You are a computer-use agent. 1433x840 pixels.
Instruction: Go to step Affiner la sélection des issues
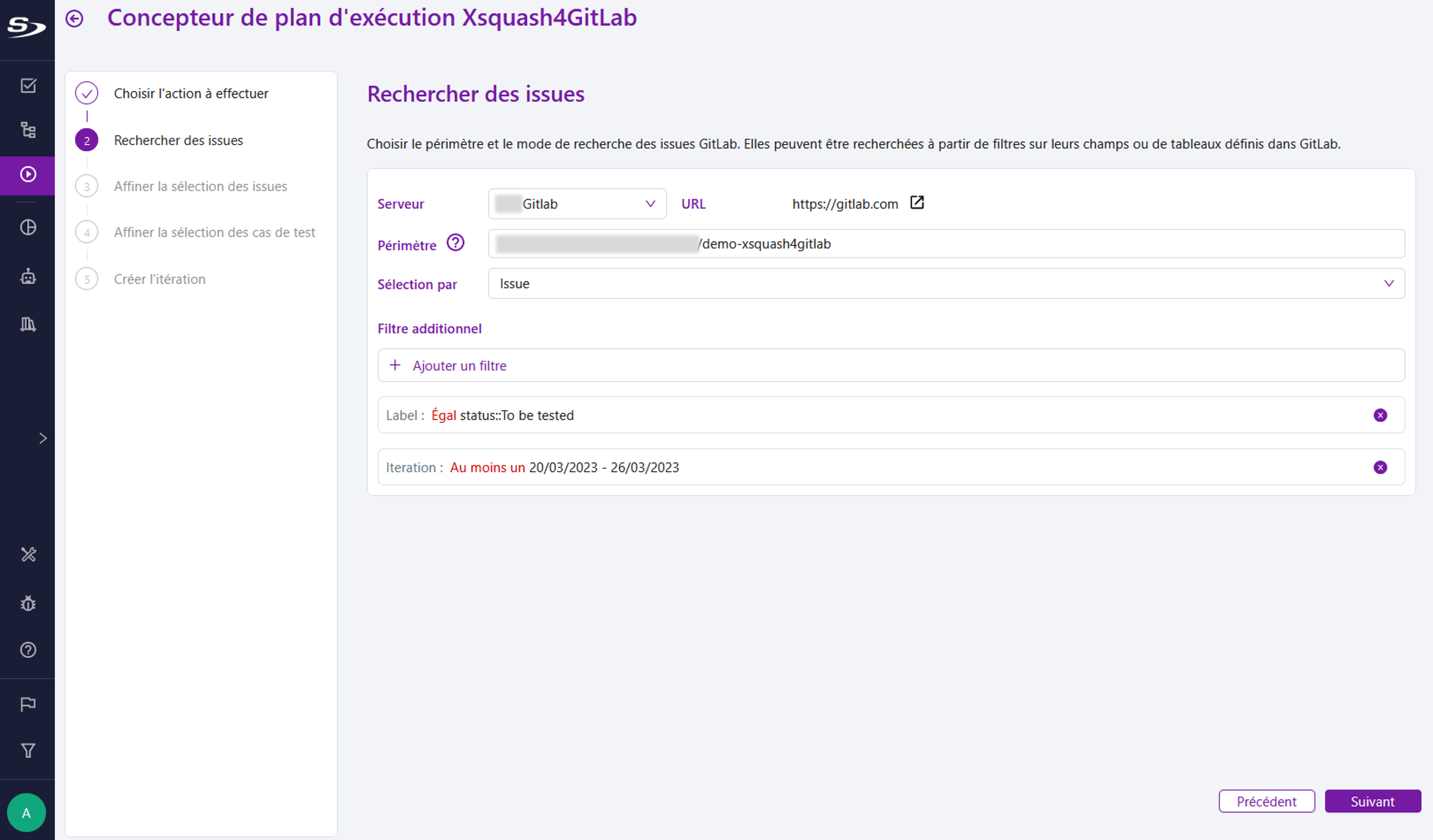pos(200,186)
